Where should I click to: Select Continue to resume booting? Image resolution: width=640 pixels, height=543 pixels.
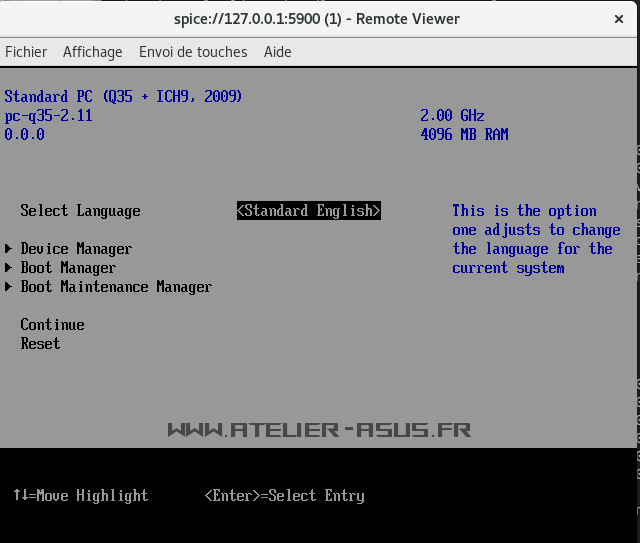[x=52, y=325]
